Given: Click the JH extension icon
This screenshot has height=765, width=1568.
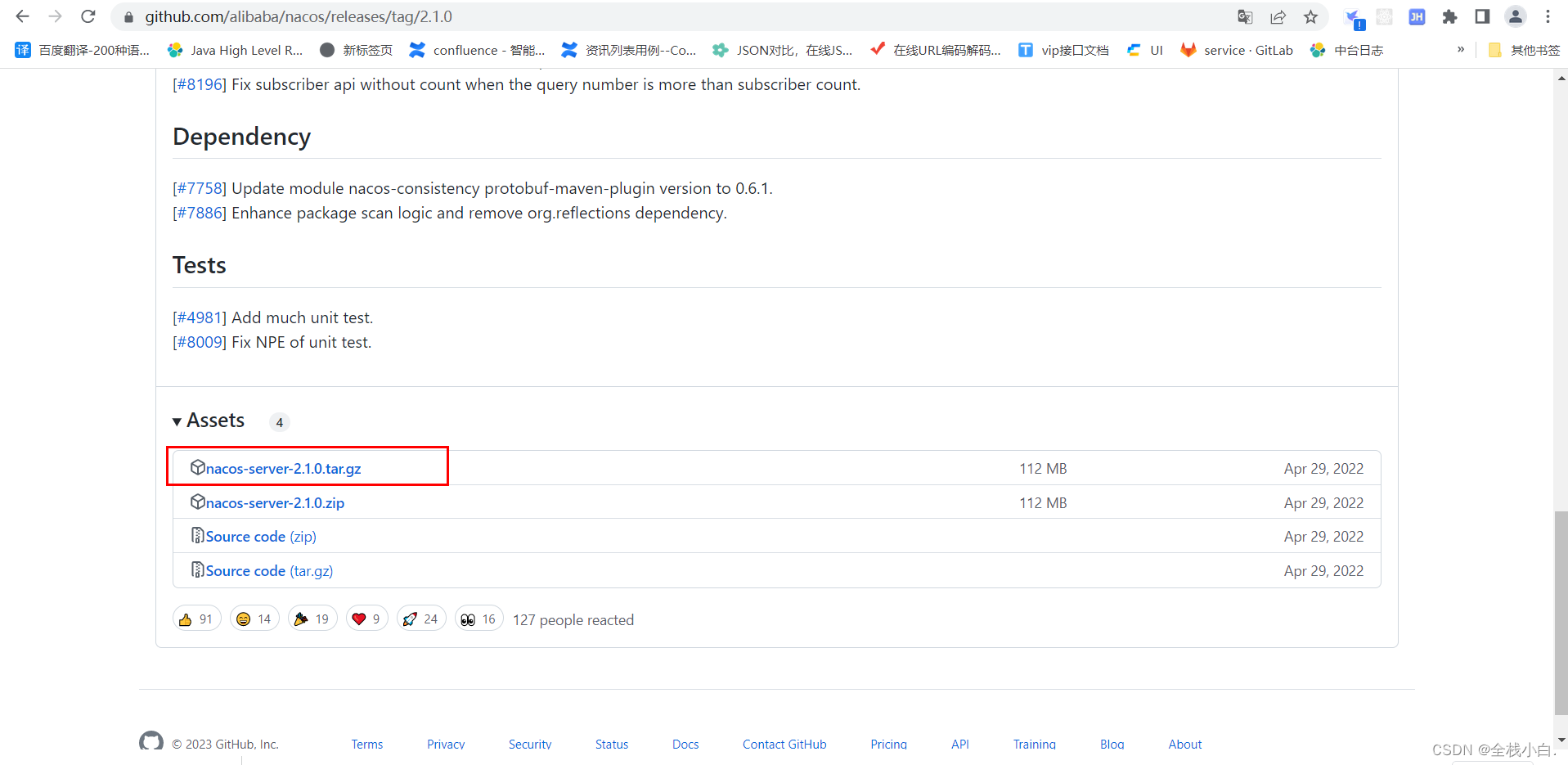Looking at the screenshot, I should 1417,16.
